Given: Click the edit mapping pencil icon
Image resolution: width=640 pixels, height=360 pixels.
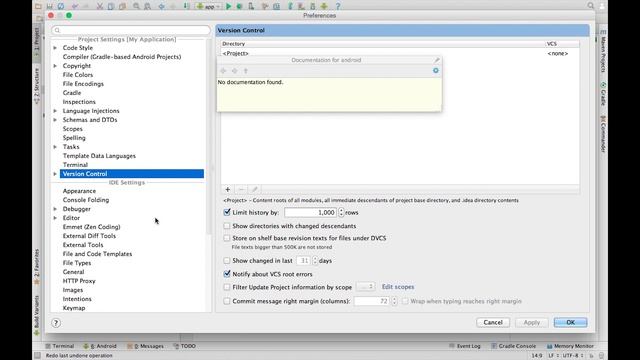Looking at the screenshot, I should pyautogui.click(x=255, y=189).
